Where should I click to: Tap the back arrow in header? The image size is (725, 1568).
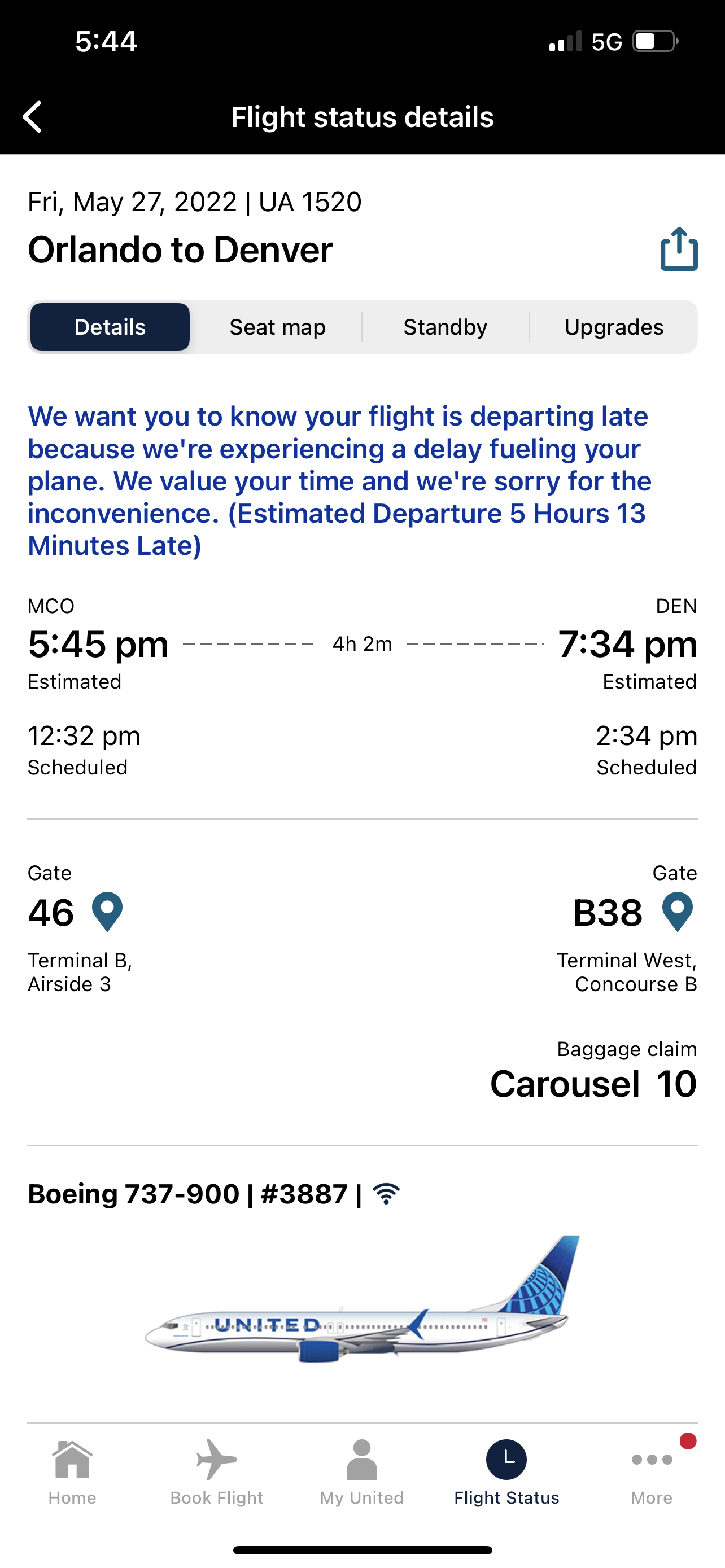(32, 116)
